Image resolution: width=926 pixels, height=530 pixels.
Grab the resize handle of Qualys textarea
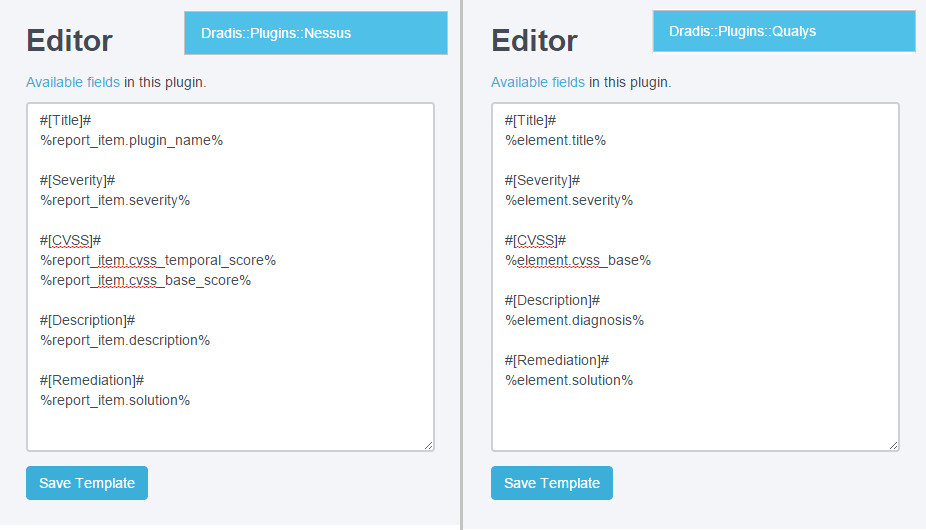(893, 444)
